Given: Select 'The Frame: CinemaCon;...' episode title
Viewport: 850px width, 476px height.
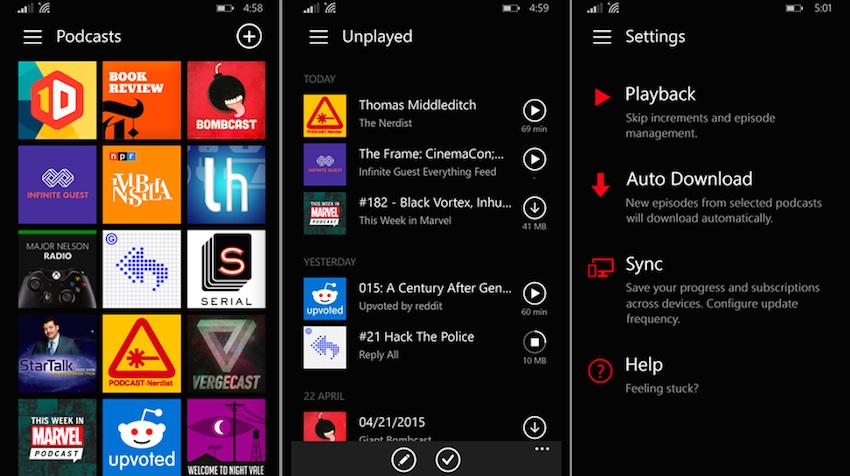Looking at the screenshot, I should (x=431, y=154).
